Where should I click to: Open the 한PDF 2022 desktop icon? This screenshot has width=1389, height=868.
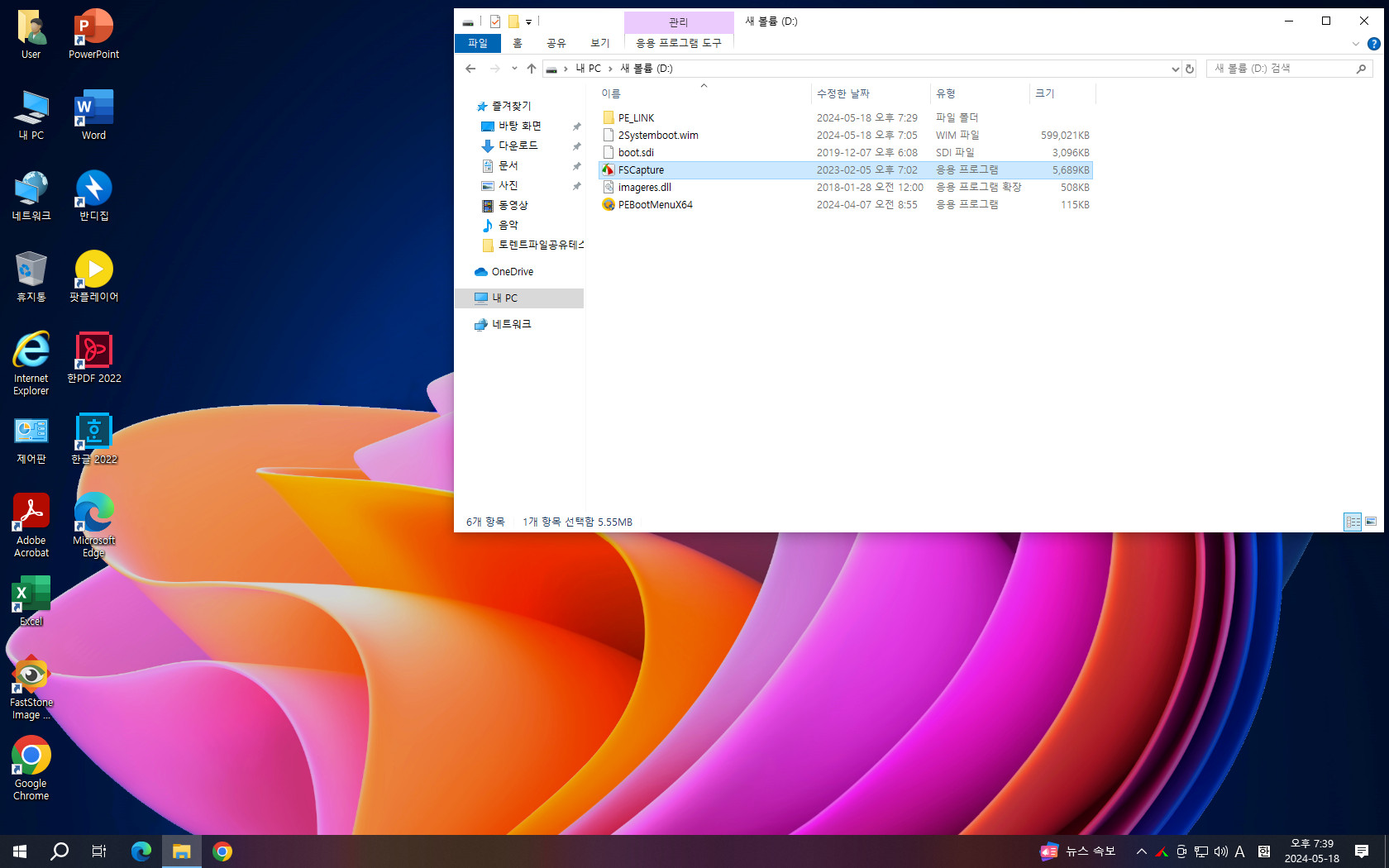click(x=93, y=358)
